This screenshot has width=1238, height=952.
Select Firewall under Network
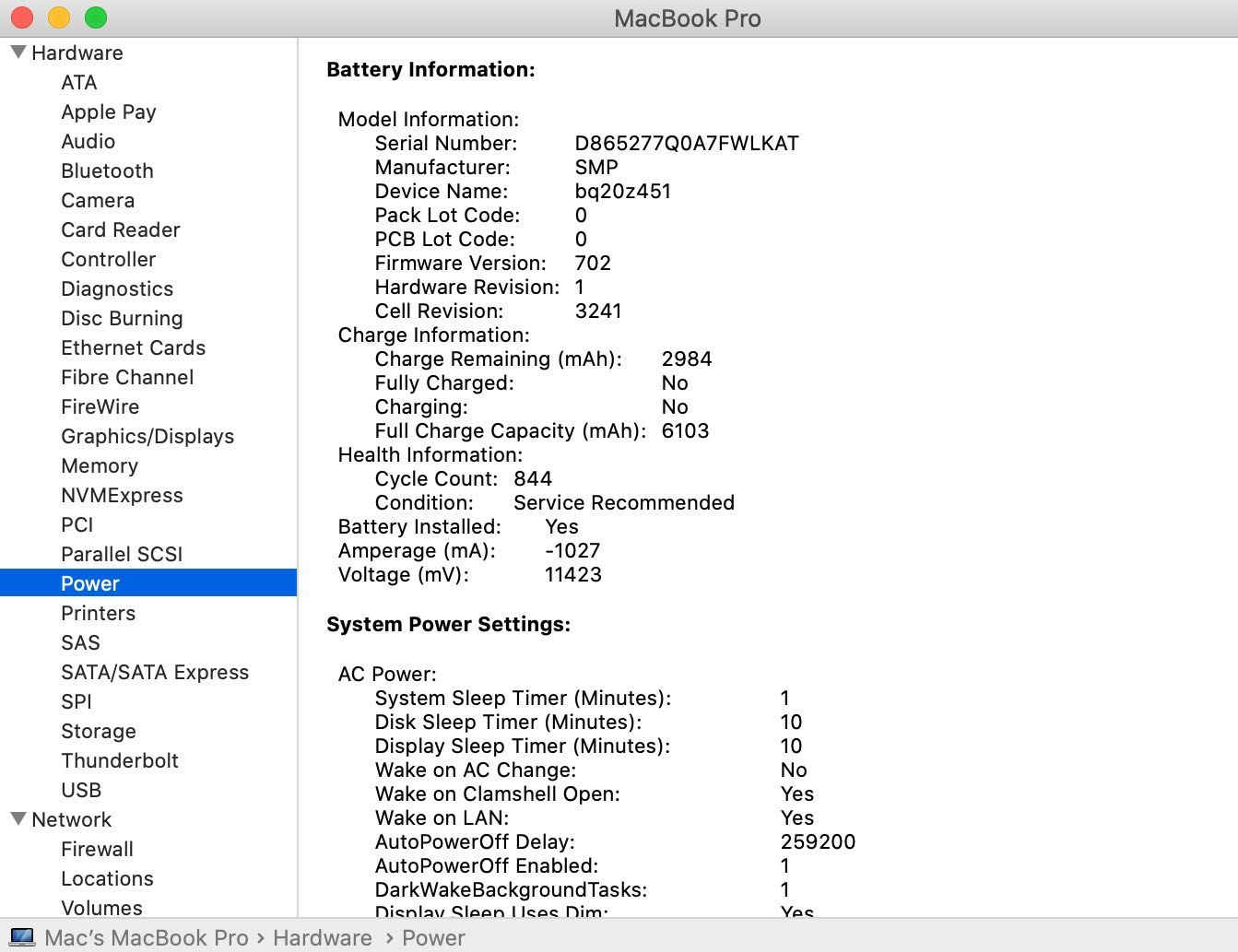(97, 849)
